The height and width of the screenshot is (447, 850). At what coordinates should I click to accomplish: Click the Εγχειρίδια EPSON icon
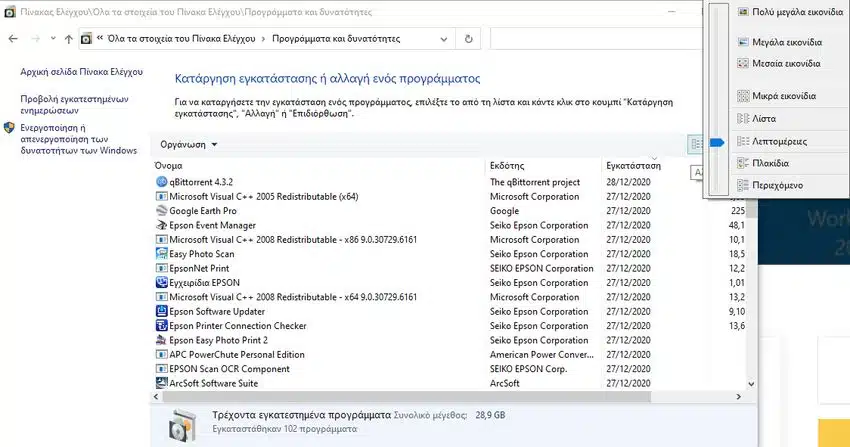[x=162, y=282]
